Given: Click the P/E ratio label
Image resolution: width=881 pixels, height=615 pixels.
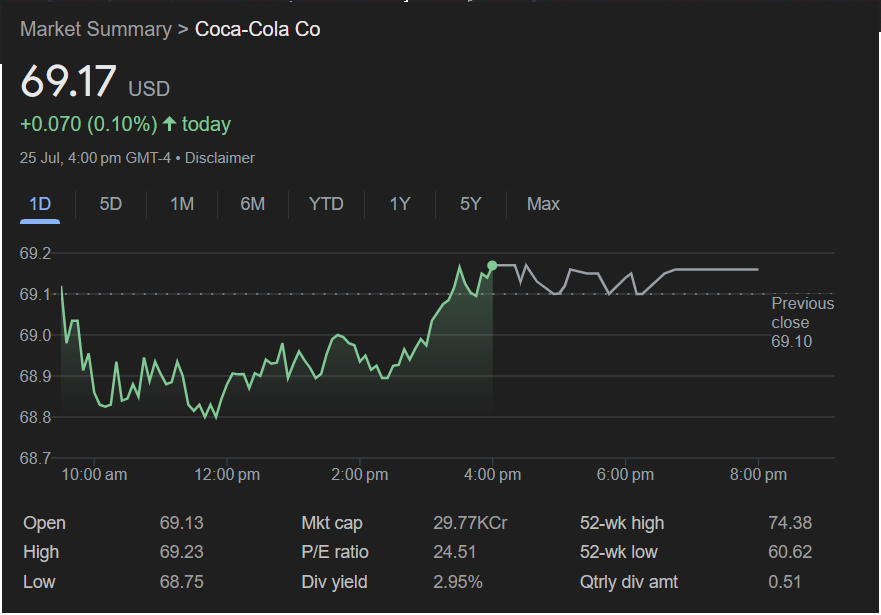Looking at the screenshot, I should pyautogui.click(x=335, y=552).
